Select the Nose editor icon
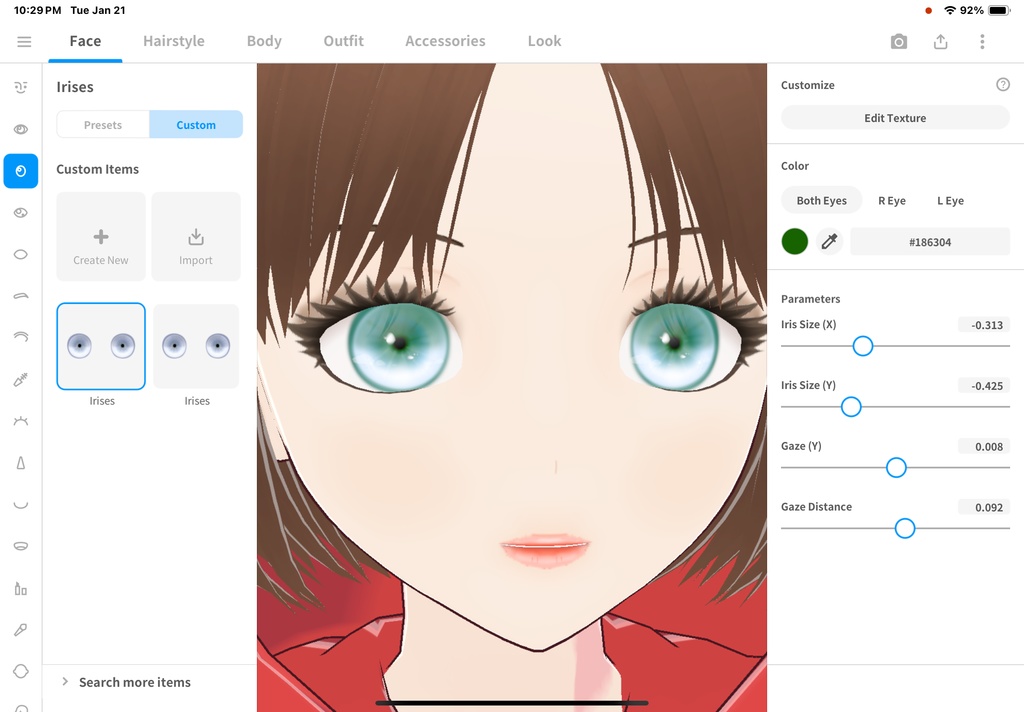 coord(20,462)
